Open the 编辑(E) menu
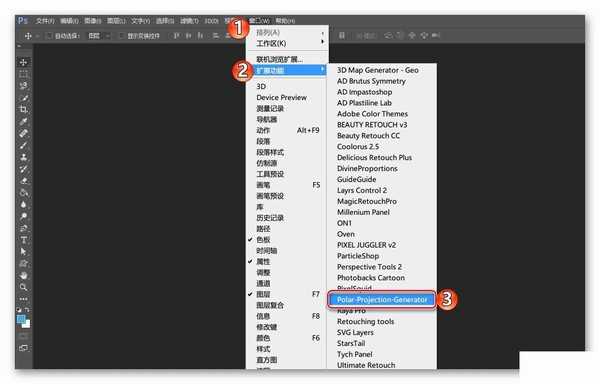 69,21
